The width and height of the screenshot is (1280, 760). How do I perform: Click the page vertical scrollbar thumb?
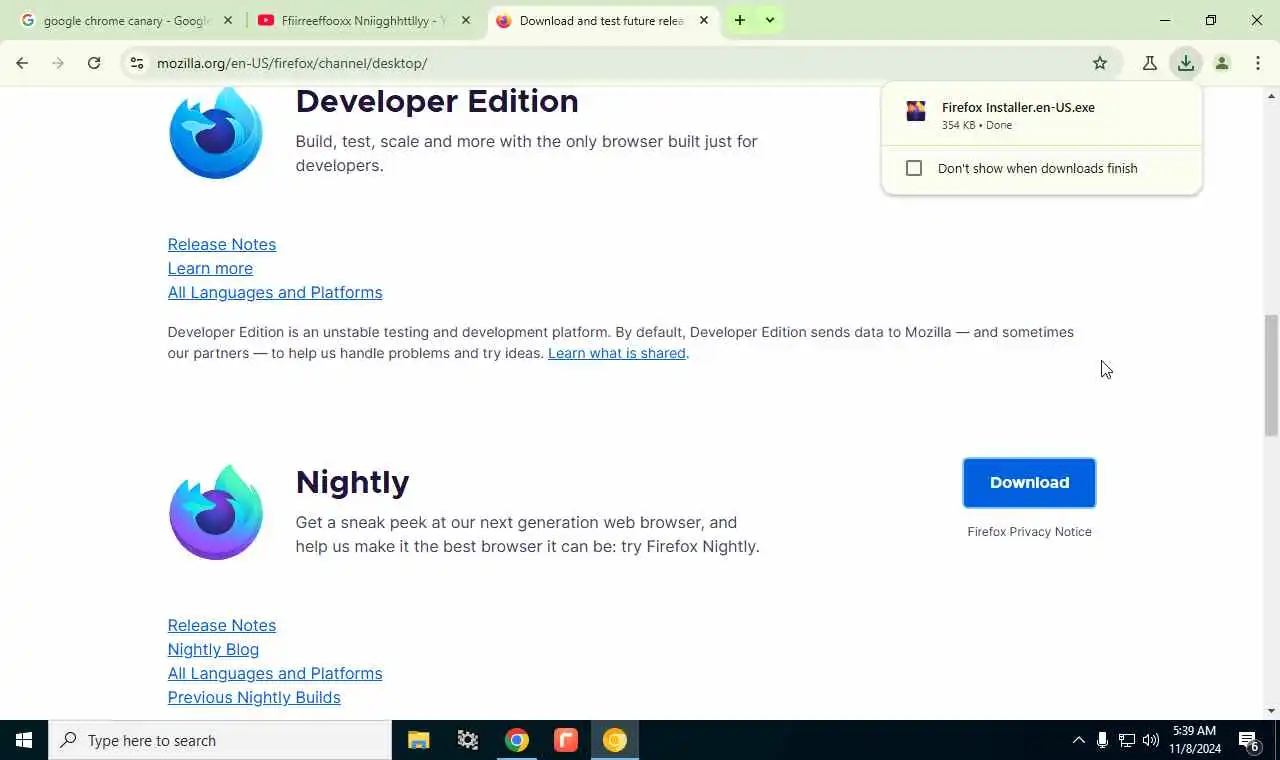[x=1271, y=375]
